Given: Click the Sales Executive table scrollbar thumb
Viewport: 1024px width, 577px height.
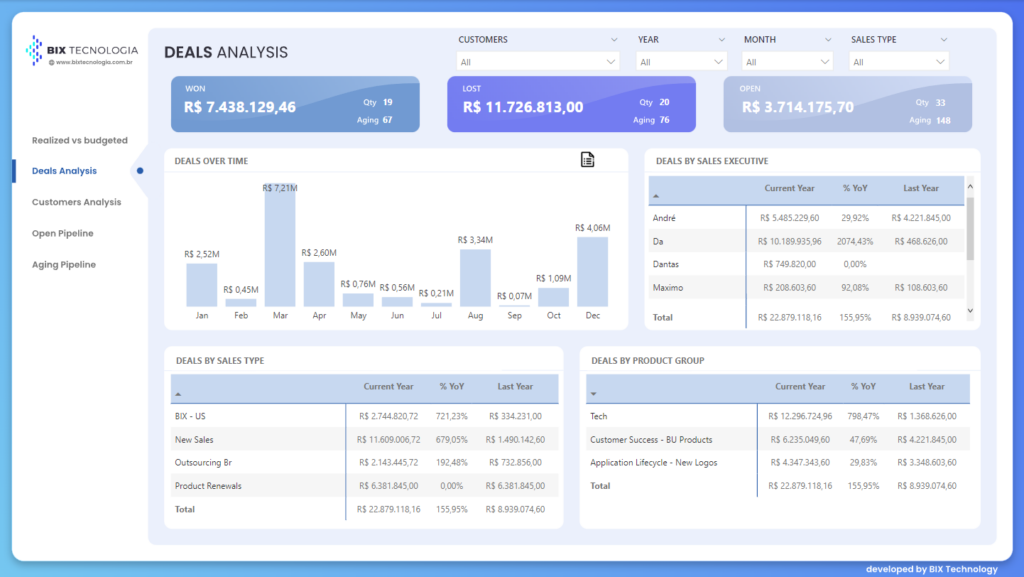Looking at the screenshot, I should tap(968, 228).
